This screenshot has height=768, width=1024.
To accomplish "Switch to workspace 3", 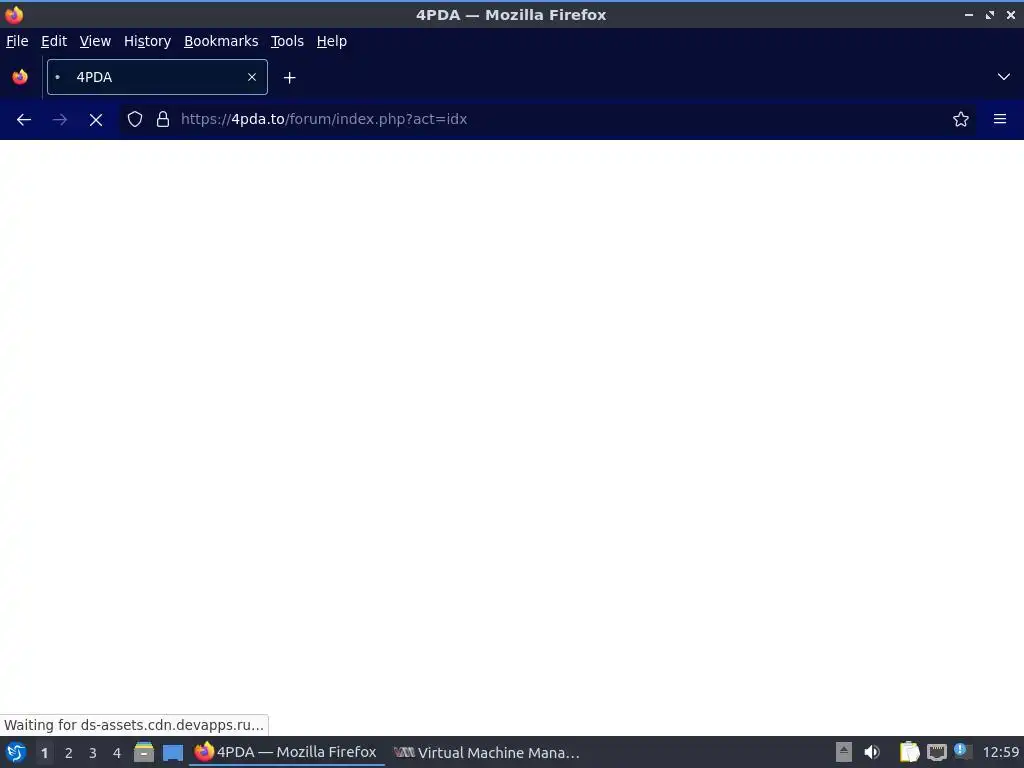I will click(93, 753).
